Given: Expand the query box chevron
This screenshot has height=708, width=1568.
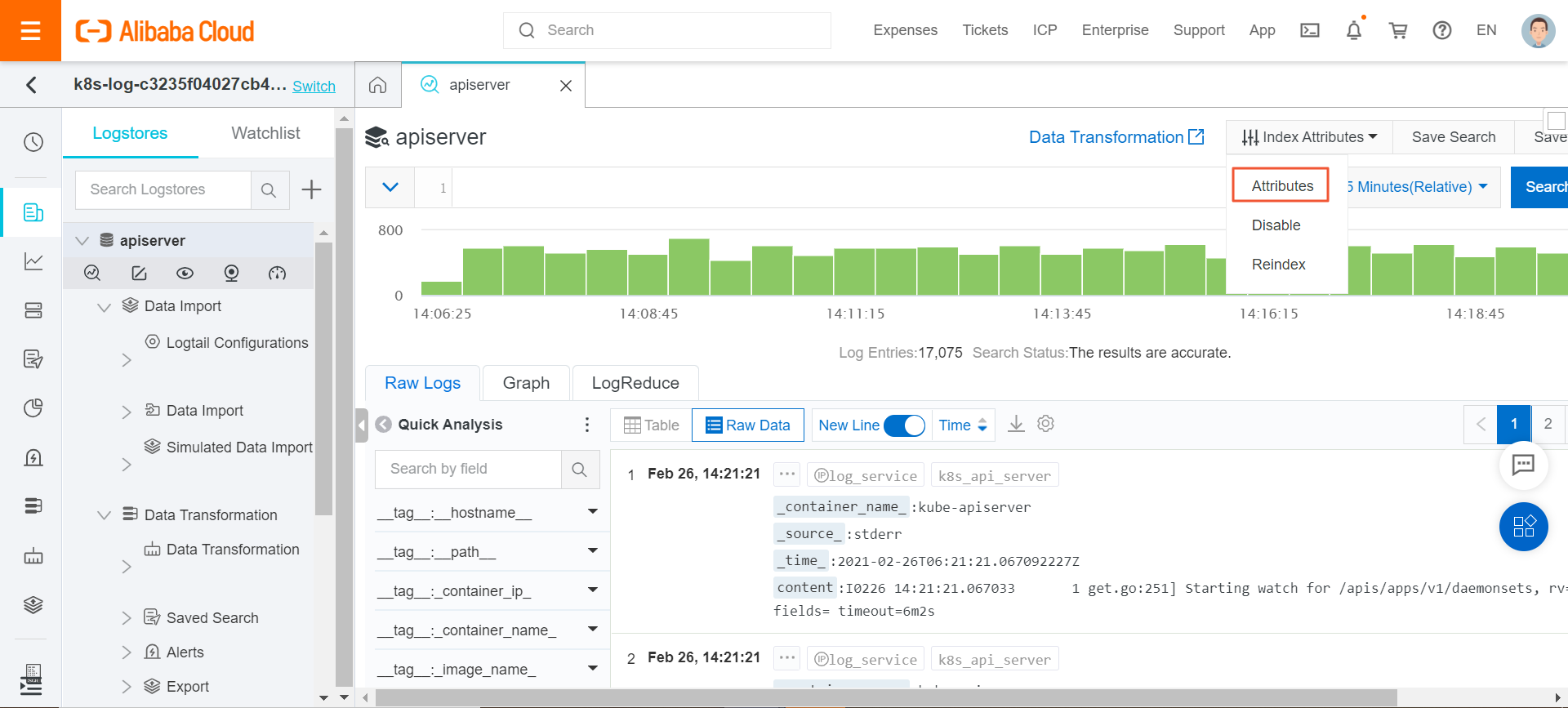Looking at the screenshot, I should pyautogui.click(x=390, y=187).
